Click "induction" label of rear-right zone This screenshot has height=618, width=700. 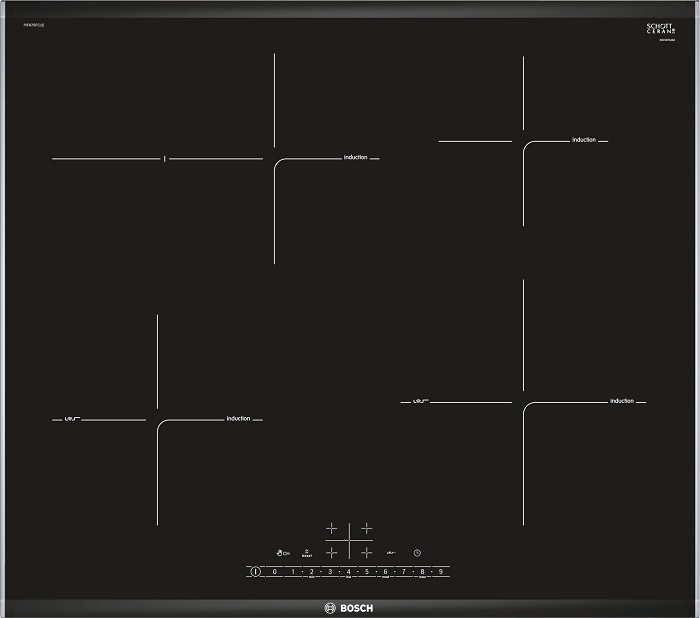(584, 140)
